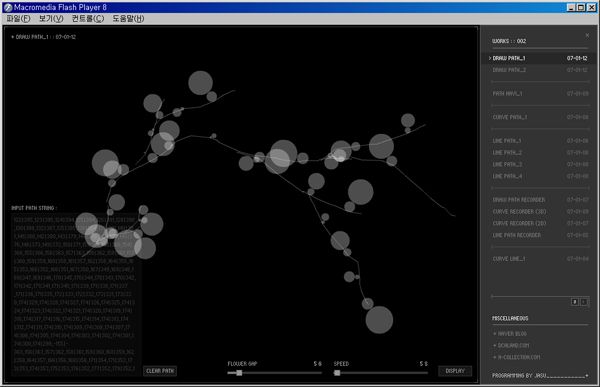
Task: Open the DCINLAND.COM link
Action: pos(512,345)
